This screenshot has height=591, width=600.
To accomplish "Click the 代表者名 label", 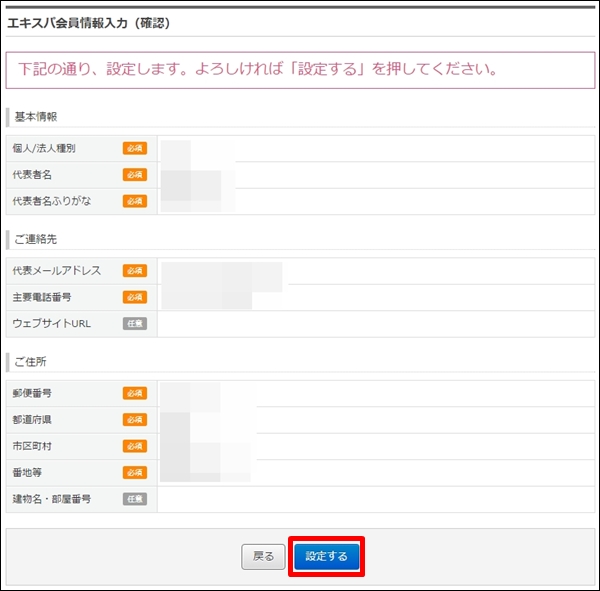I will 32,175.
